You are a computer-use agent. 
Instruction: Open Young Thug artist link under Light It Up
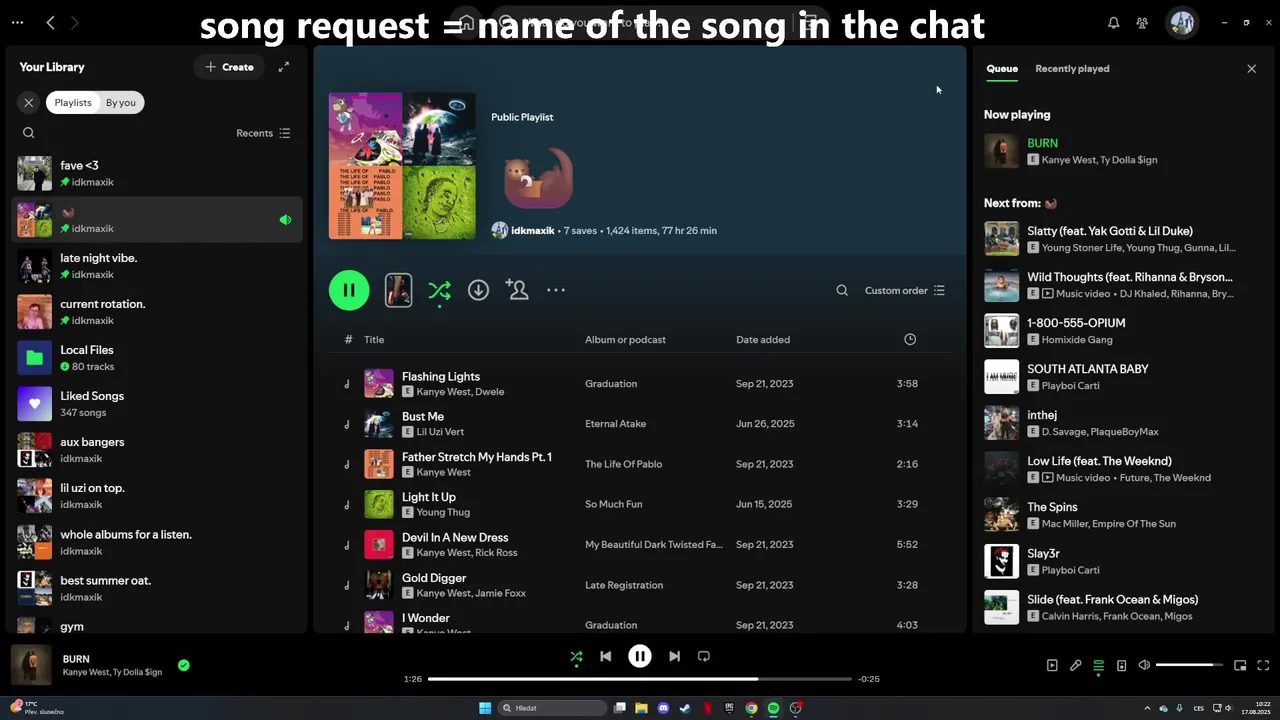(x=443, y=512)
